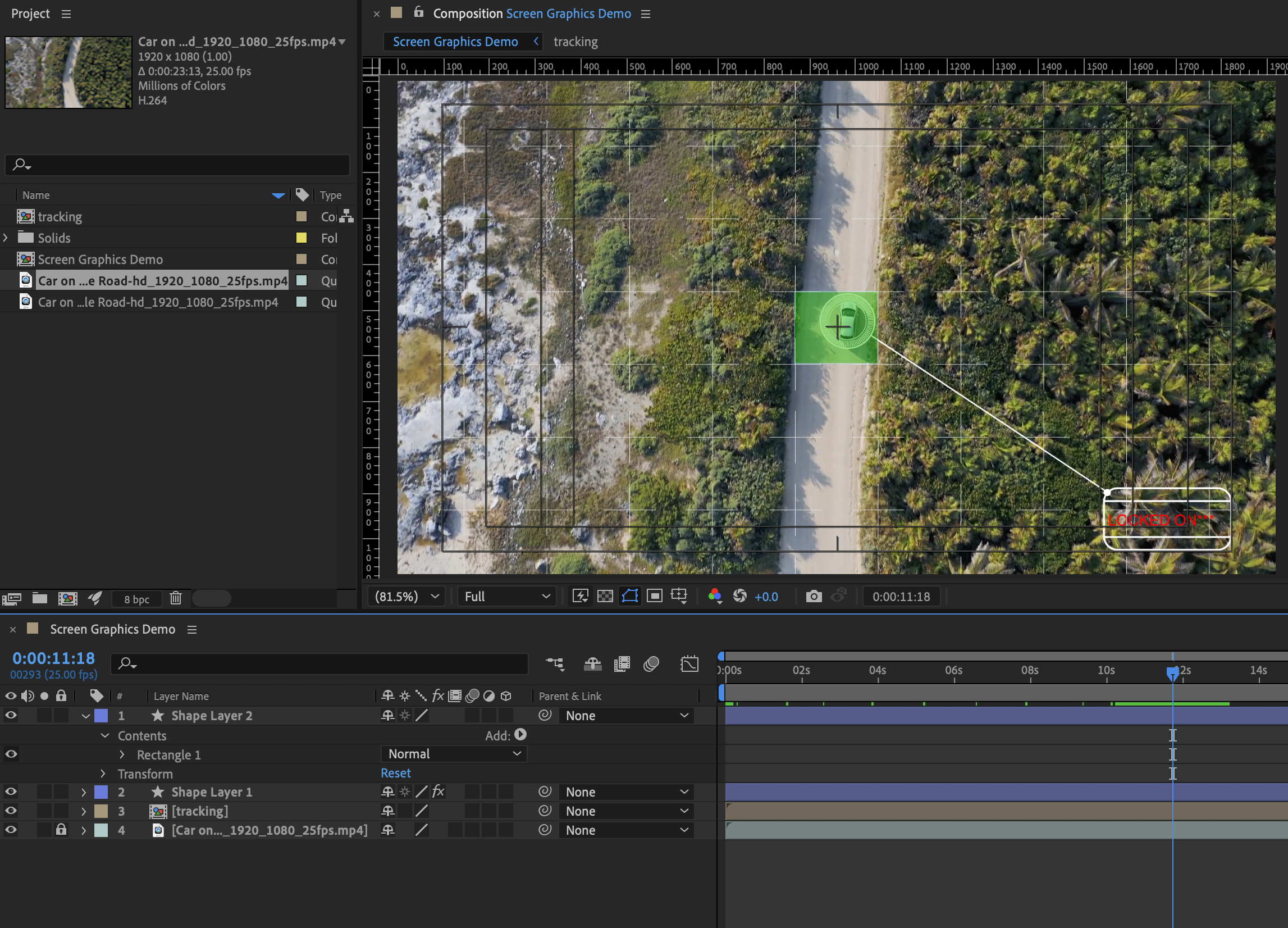The image size is (1288, 928).
Task: Click the Add contents button for shapes
Action: point(520,735)
